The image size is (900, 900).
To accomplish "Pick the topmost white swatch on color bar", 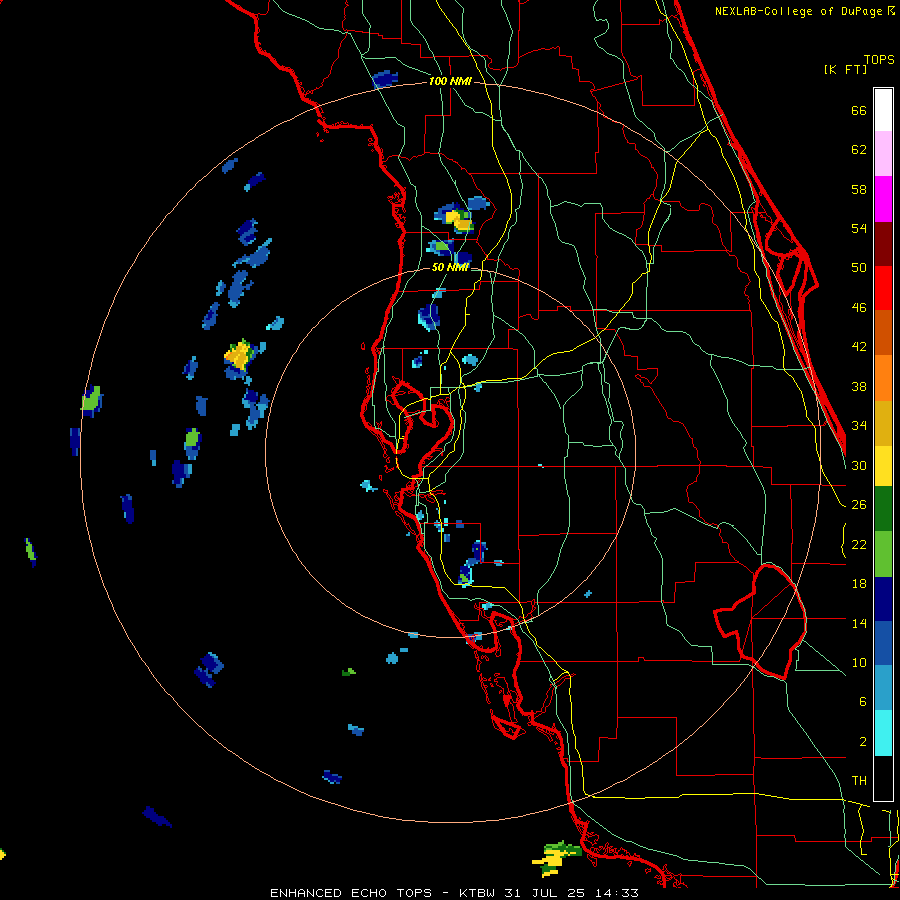I will 883,110.
